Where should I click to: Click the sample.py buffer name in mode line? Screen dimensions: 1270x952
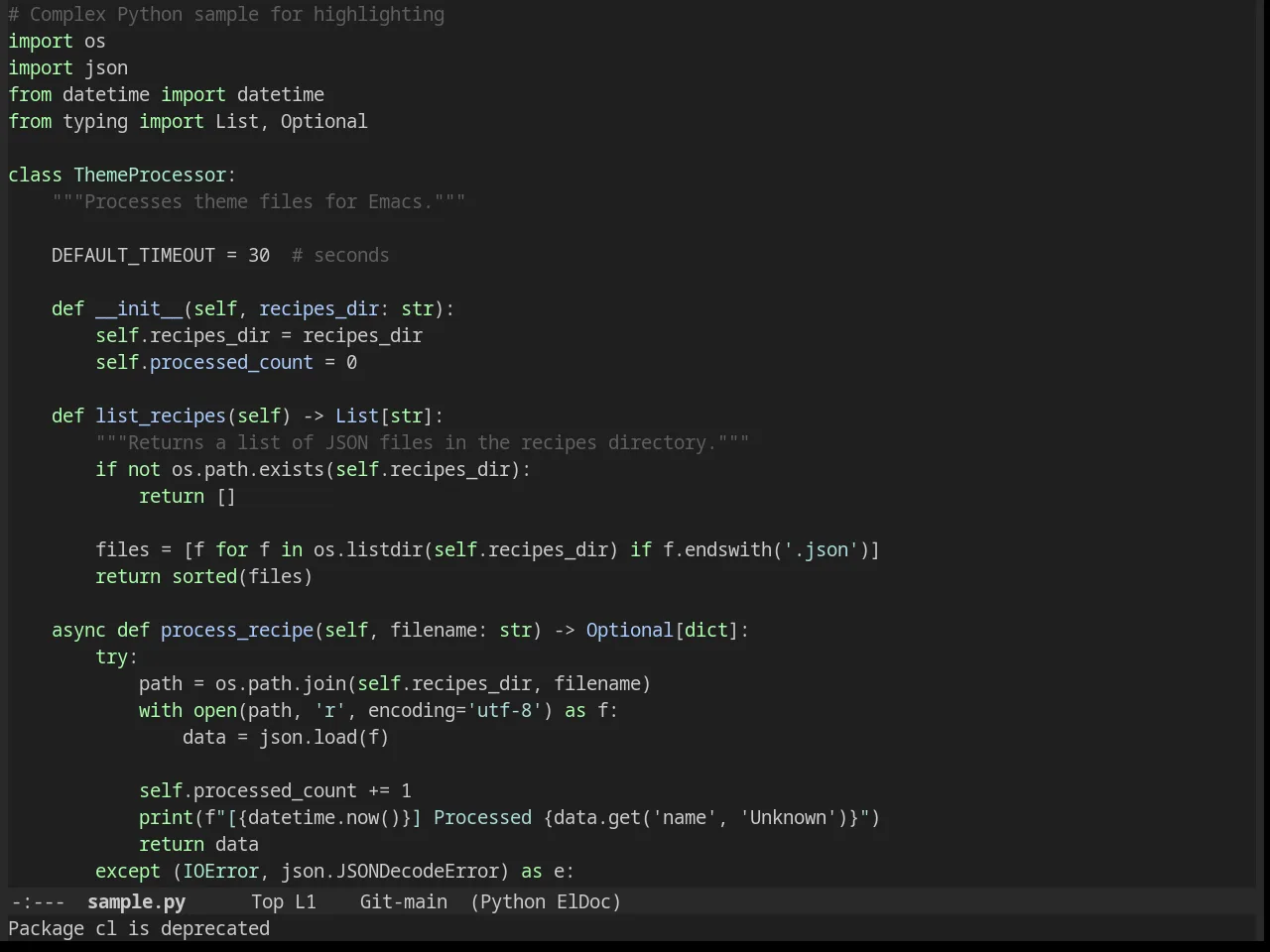click(136, 901)
